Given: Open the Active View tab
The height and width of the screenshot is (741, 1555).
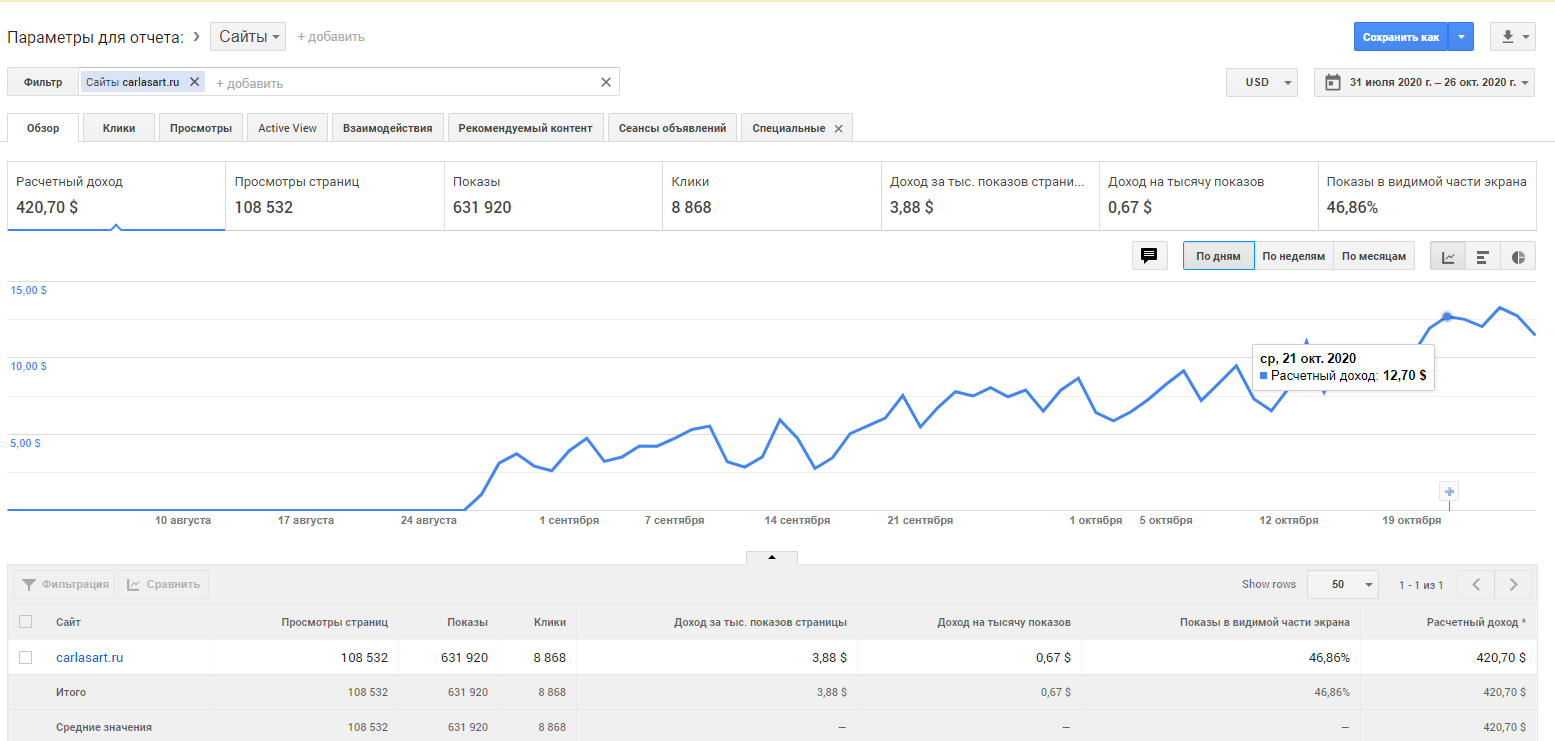Looking at the screenshot, I should coord(287,128).
